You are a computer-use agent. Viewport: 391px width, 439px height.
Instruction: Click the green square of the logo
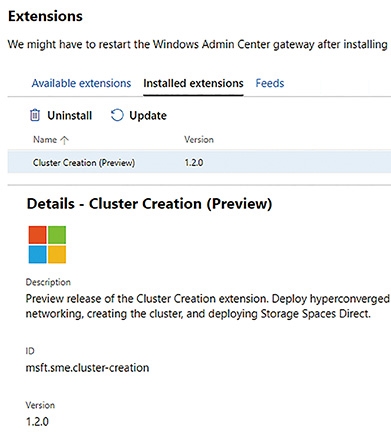pos(57,235)
